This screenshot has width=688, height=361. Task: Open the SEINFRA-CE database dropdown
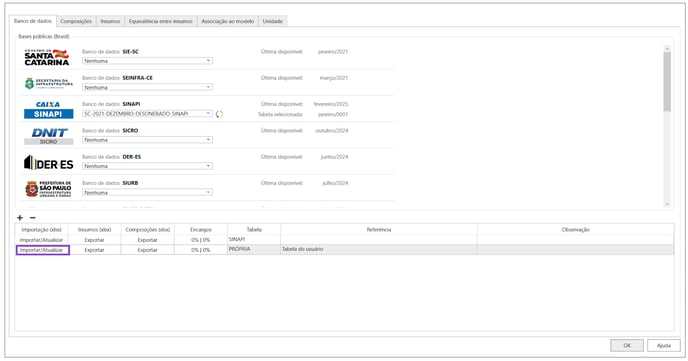pos(147,87)
